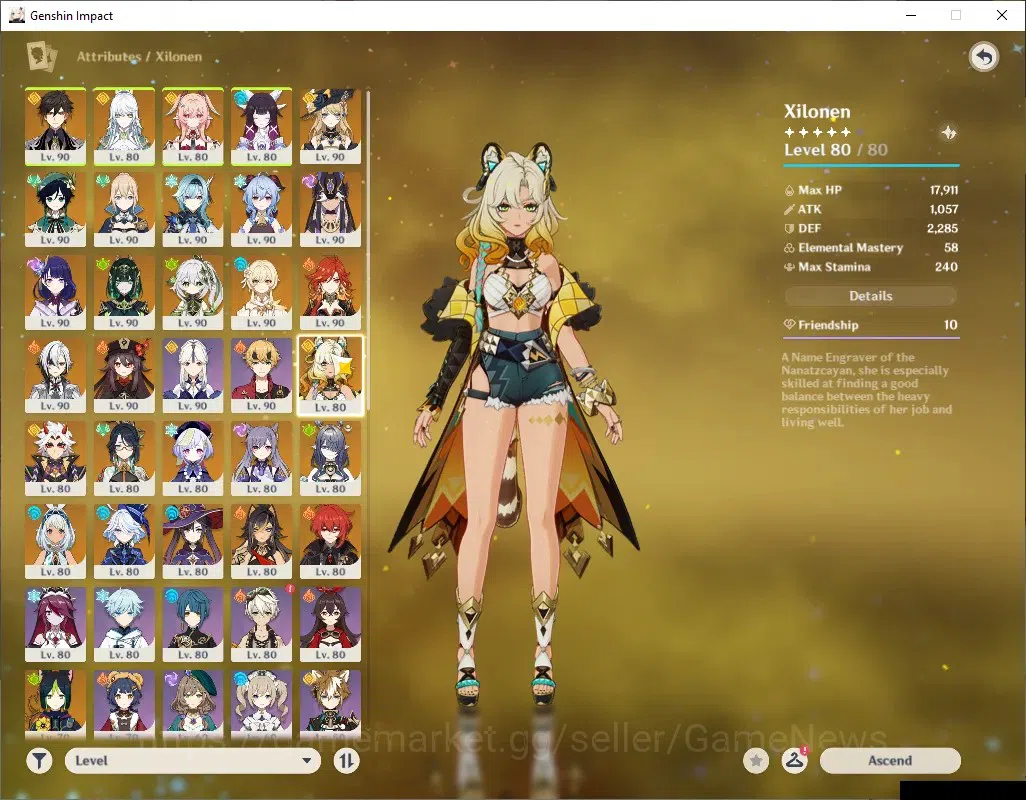Choose Mualani's portrait

(x=56, y=542)
